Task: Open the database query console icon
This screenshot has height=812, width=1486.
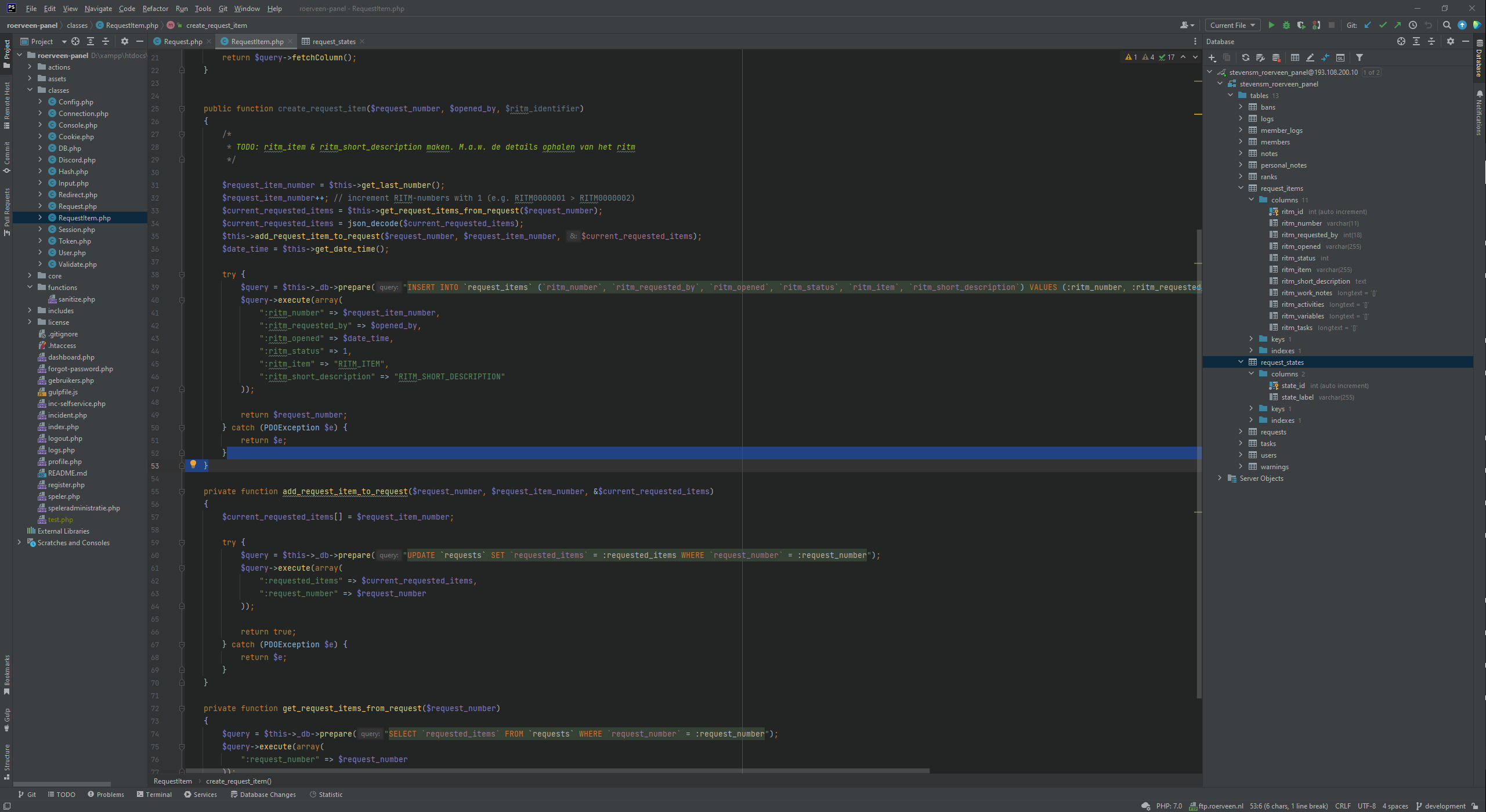Action: [1340, 57]
